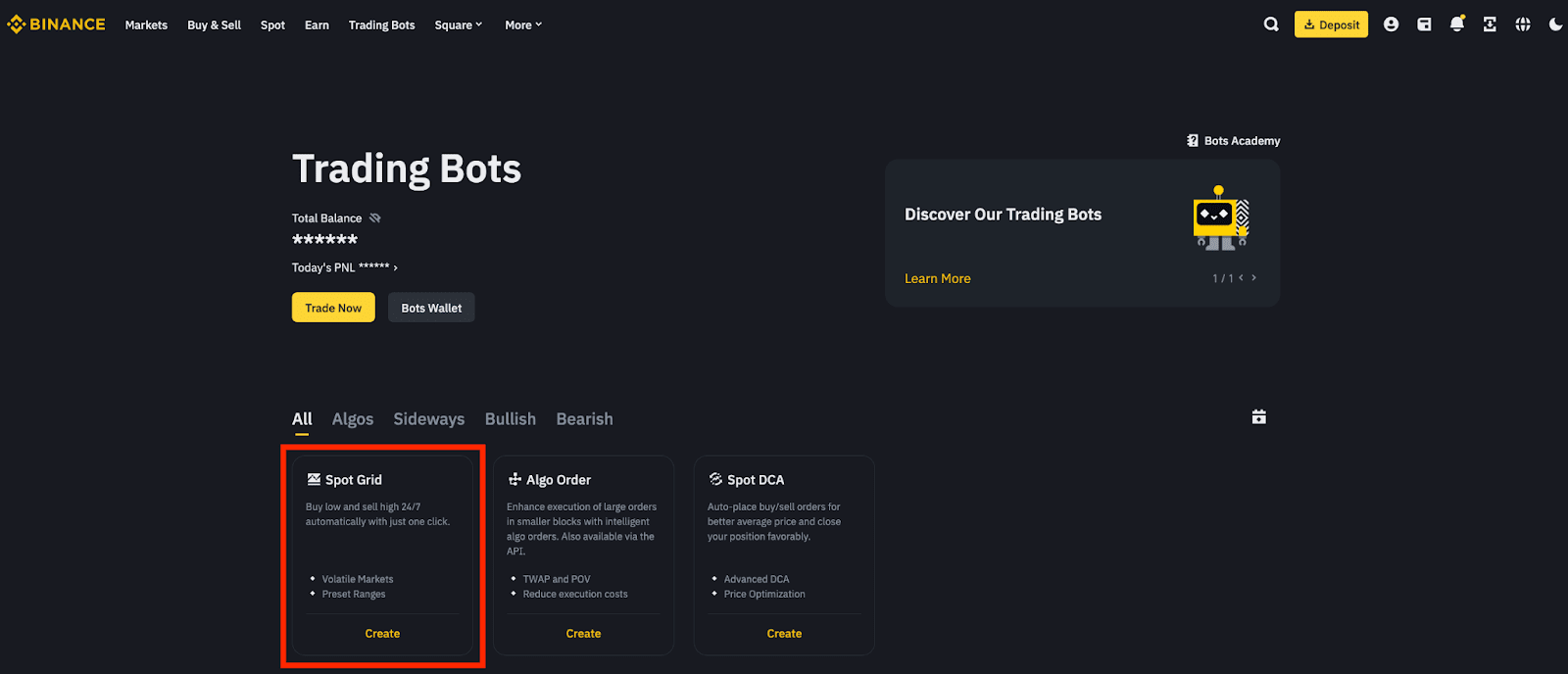
Task: Open Markets in top navigation
Action: [x=146, y=25]
